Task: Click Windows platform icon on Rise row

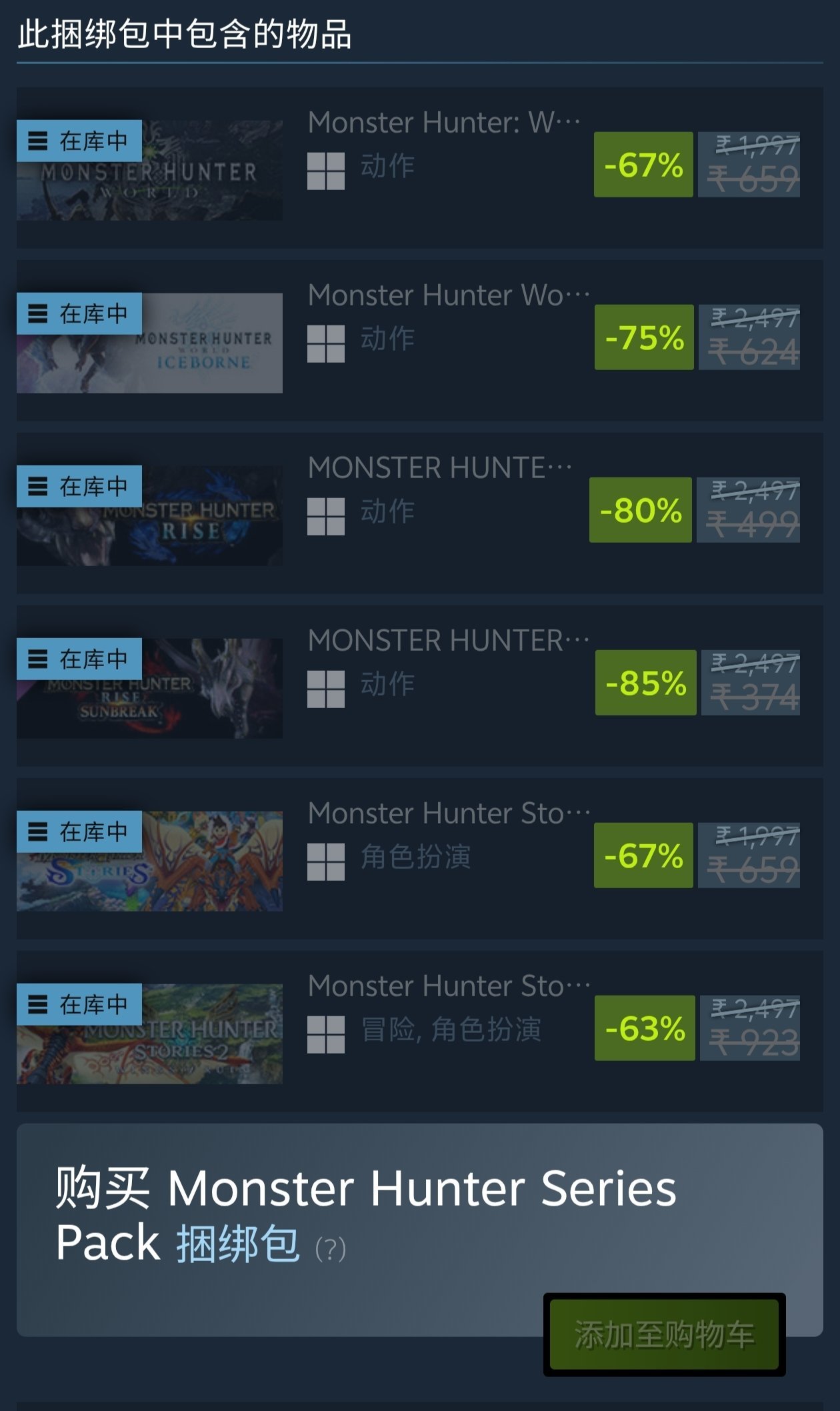Action: tap(326, 516)
